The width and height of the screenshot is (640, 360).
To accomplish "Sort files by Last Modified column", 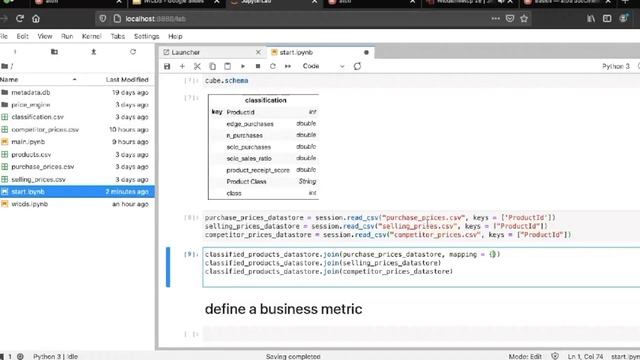I will click(127, 80).
